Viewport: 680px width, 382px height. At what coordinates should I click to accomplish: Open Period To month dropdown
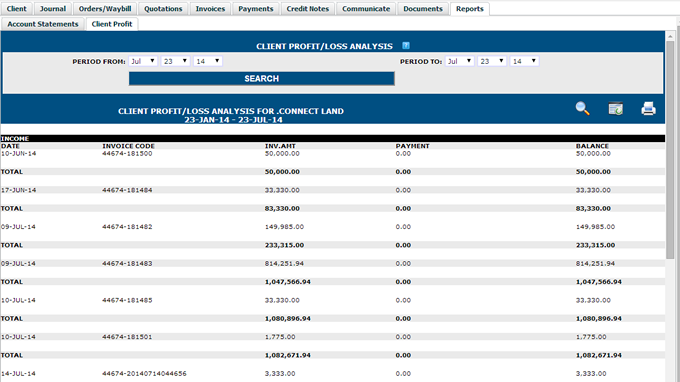pyautogui.click(x=459, y=61)
